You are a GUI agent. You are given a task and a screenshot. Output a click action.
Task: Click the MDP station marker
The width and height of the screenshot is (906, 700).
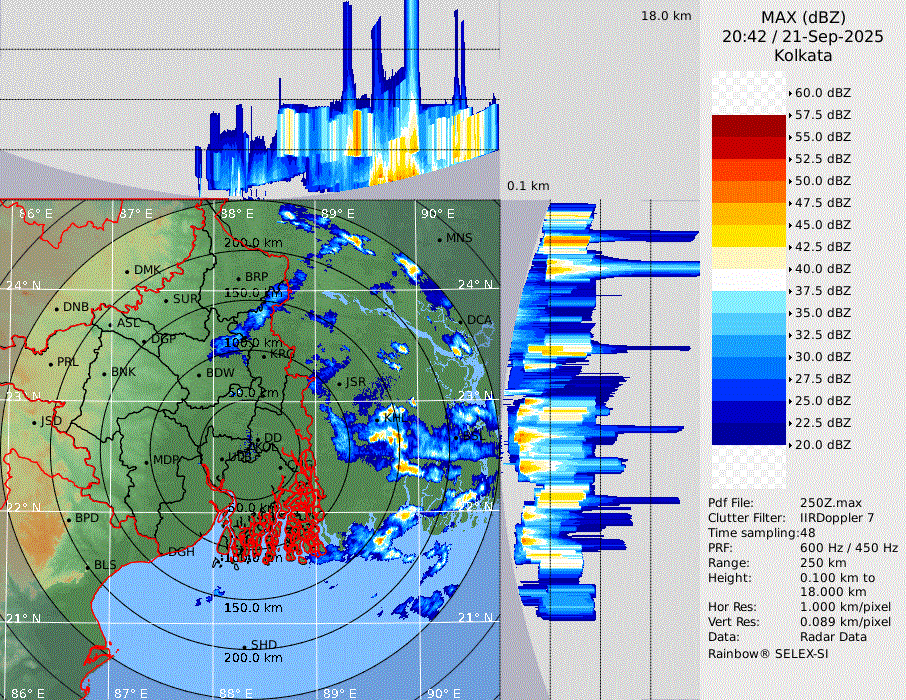[147, 461]
